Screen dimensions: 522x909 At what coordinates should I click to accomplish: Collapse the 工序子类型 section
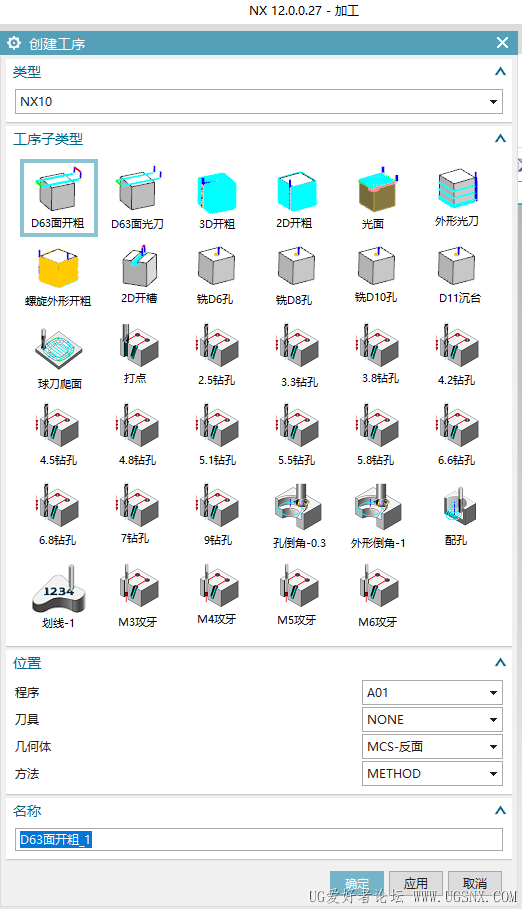tap(500, 139)
